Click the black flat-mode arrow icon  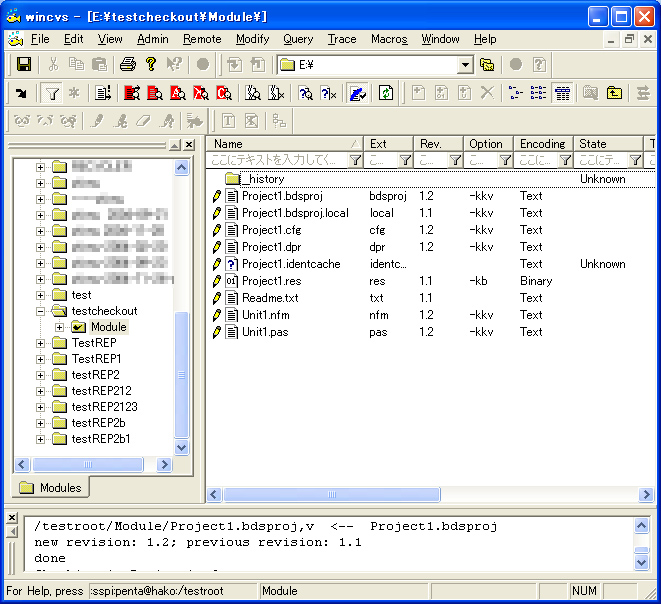point(21,93)
